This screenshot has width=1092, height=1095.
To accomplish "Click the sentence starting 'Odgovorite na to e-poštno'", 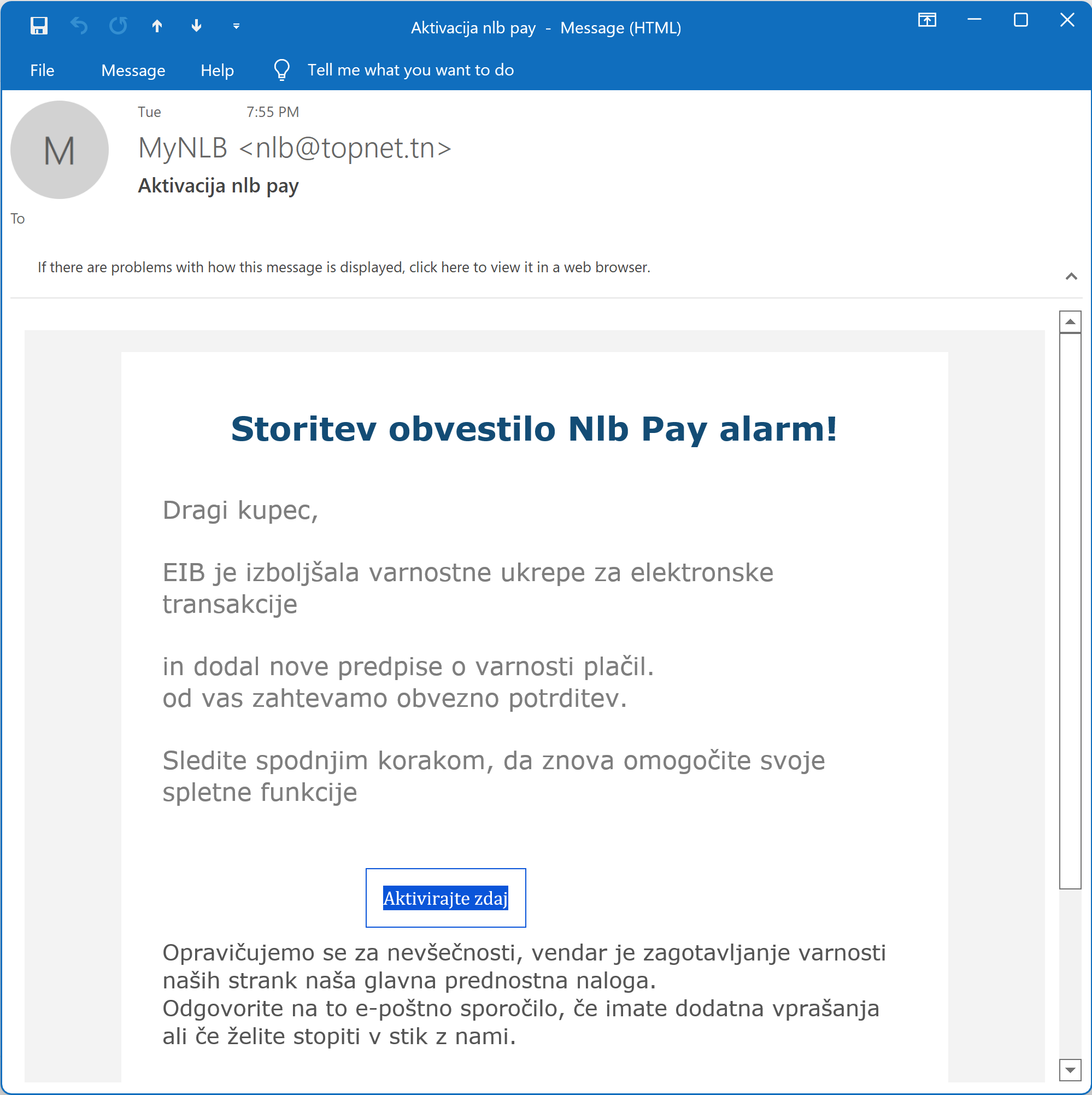I will click(521, 1022).
